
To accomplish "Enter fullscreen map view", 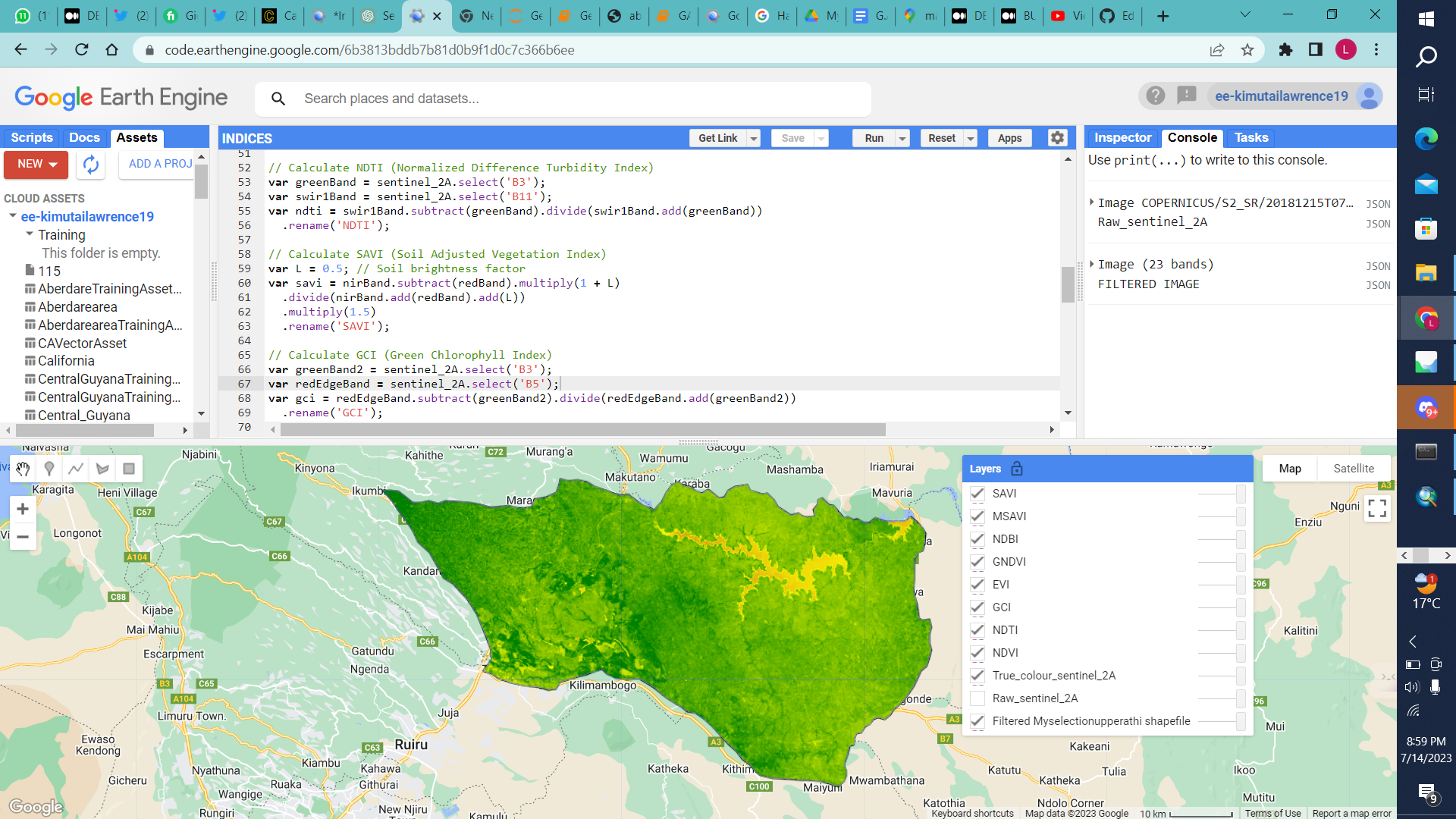I will point(1378,509).
